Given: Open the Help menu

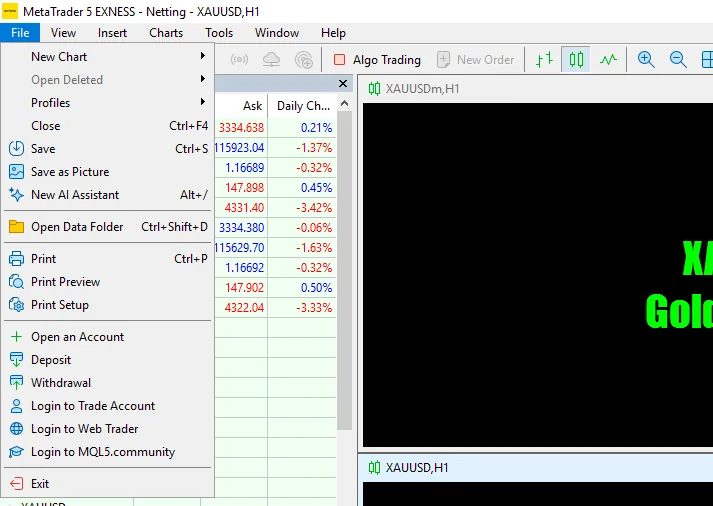Looking at the screenshot, I should coord(333,33).
